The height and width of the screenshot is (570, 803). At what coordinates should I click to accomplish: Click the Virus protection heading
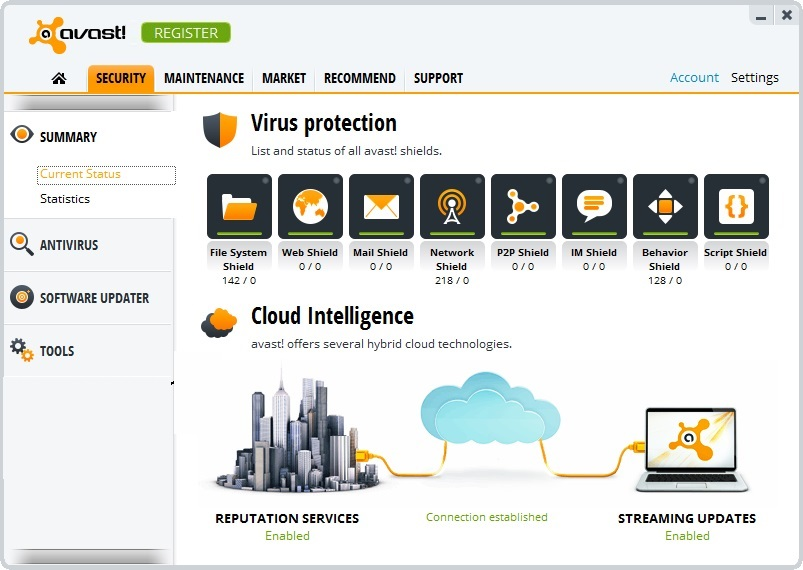[x=324, y=123]
